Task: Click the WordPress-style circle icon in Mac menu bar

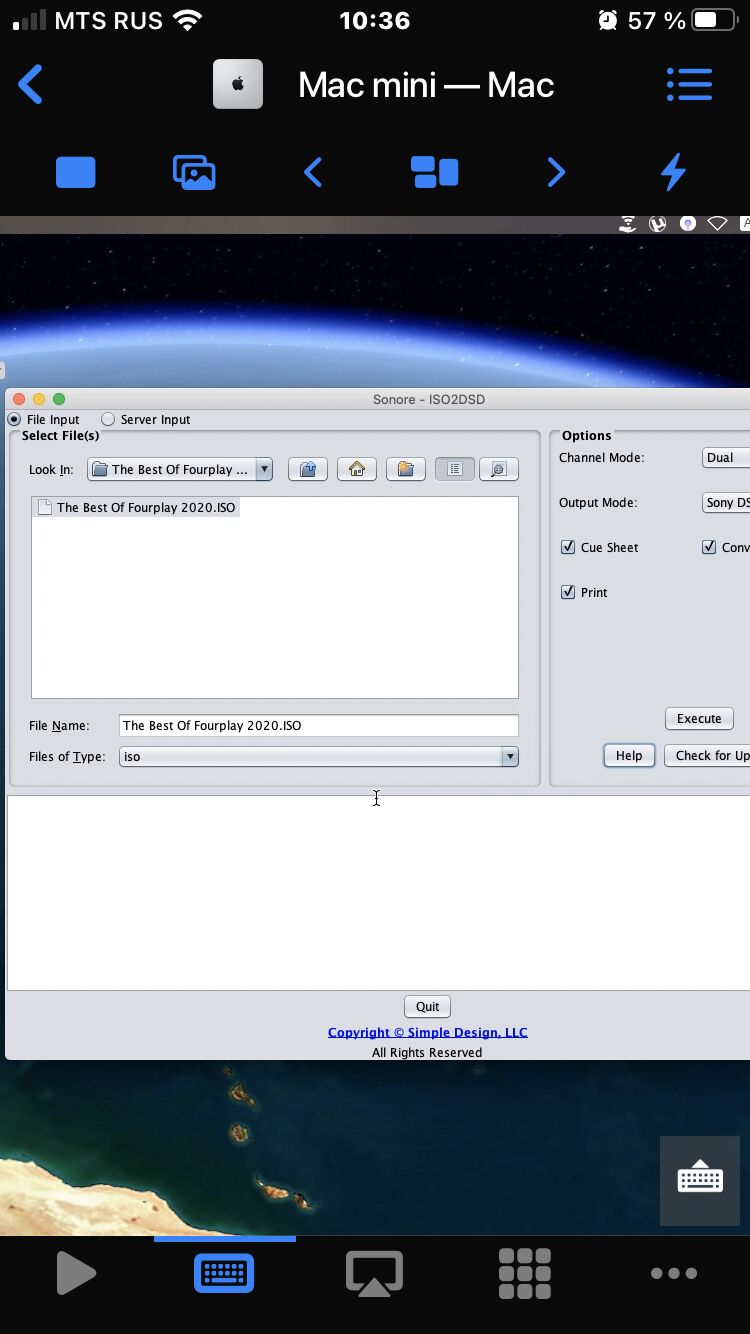Action: point(658,224)
